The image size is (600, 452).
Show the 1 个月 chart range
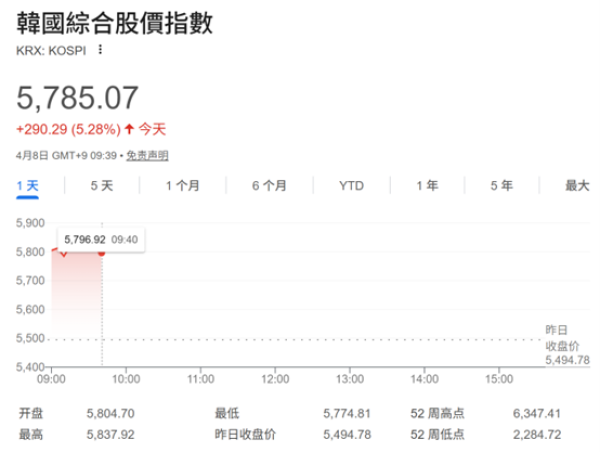click(x=183, y=185)
